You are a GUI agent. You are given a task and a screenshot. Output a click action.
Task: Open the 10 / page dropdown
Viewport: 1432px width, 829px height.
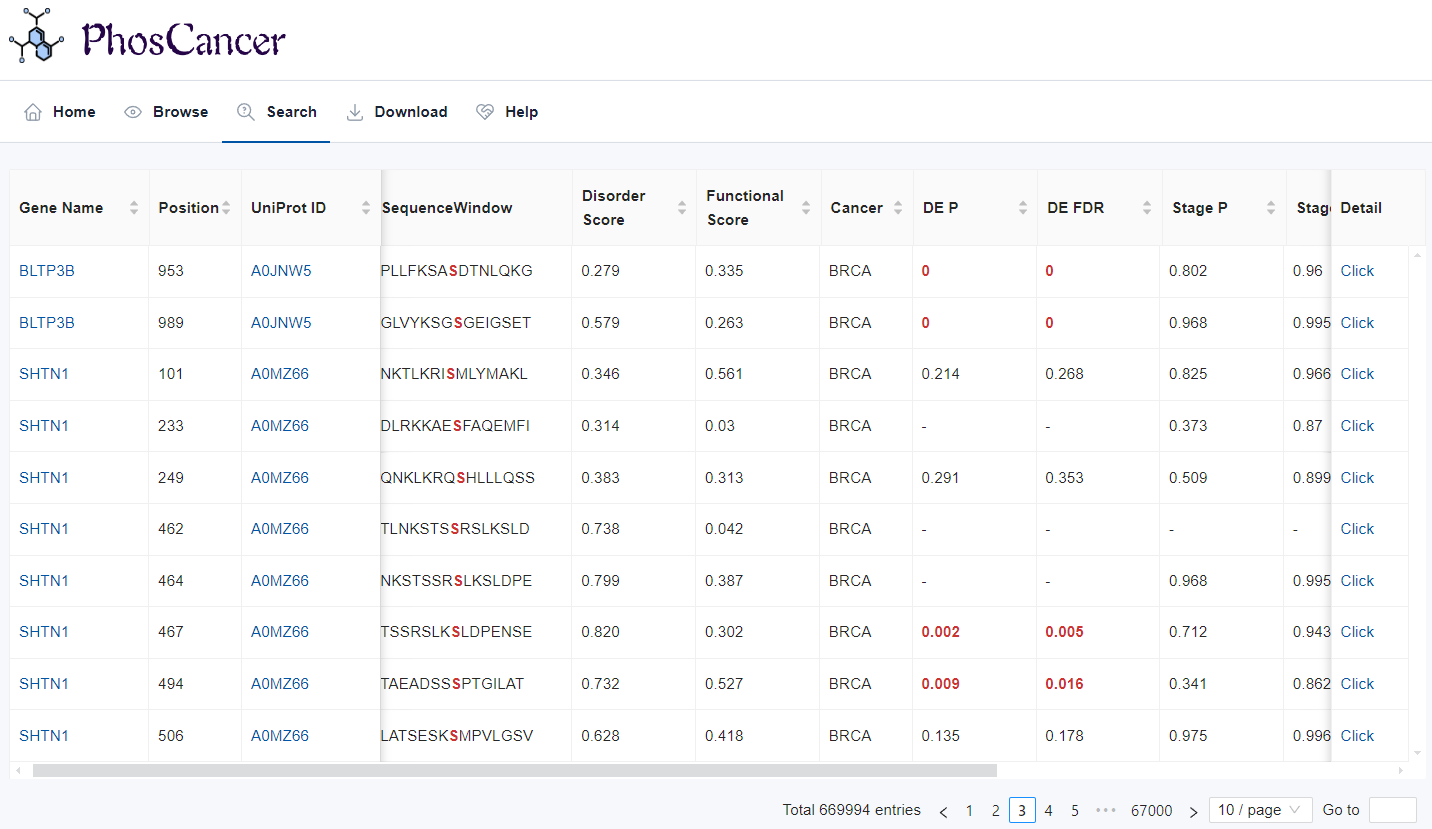[1260, 810]
